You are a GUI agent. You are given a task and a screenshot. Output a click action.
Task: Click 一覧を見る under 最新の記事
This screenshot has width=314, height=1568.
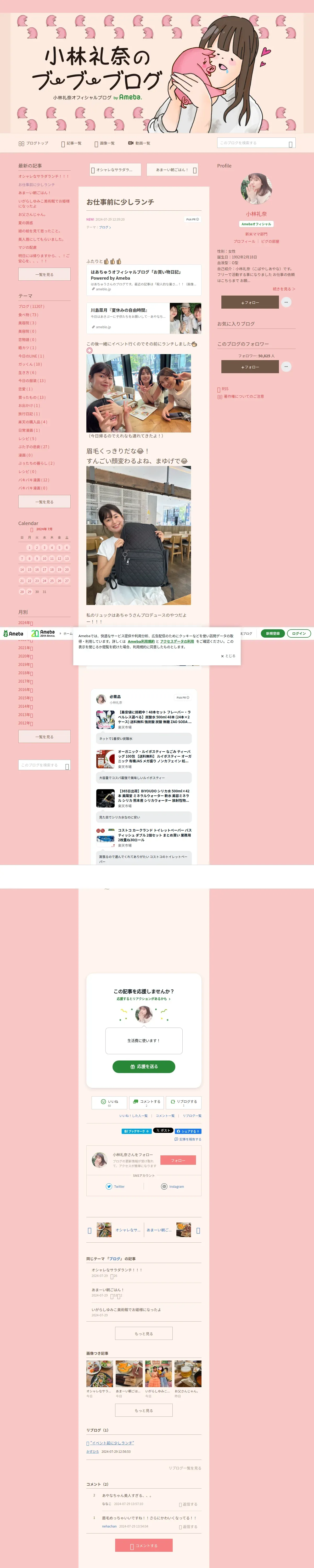coord(44,274)
